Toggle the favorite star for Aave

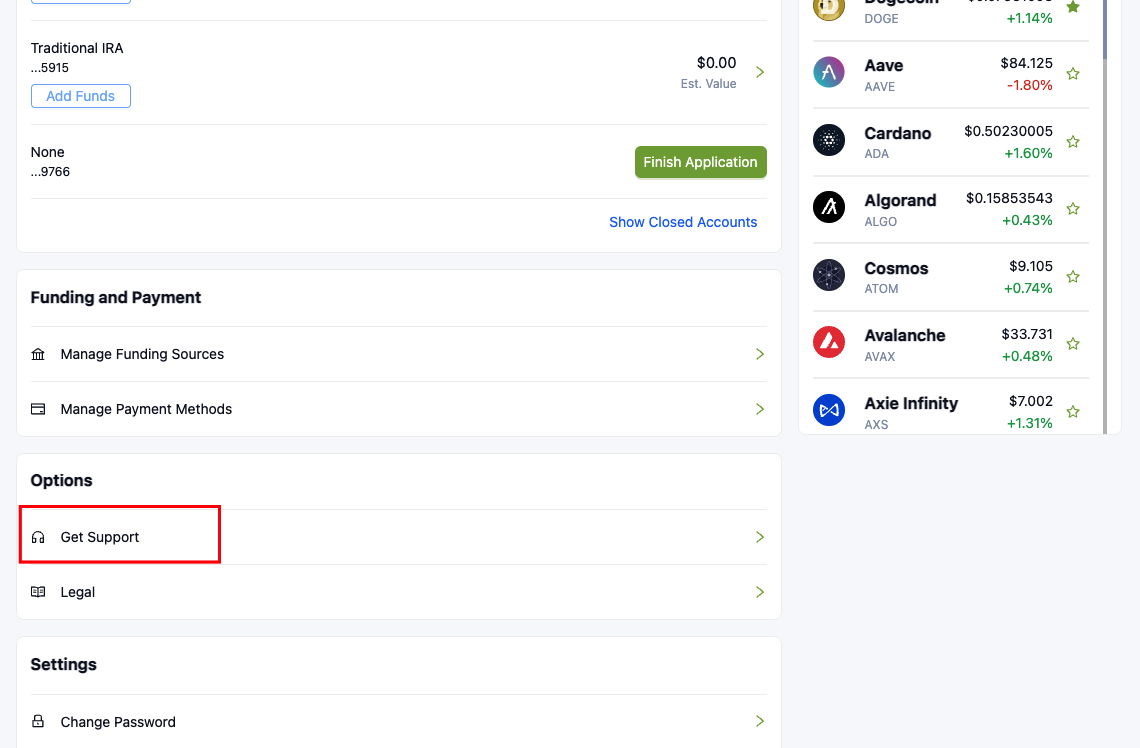pyautogui.click(x=1073, y=74)
